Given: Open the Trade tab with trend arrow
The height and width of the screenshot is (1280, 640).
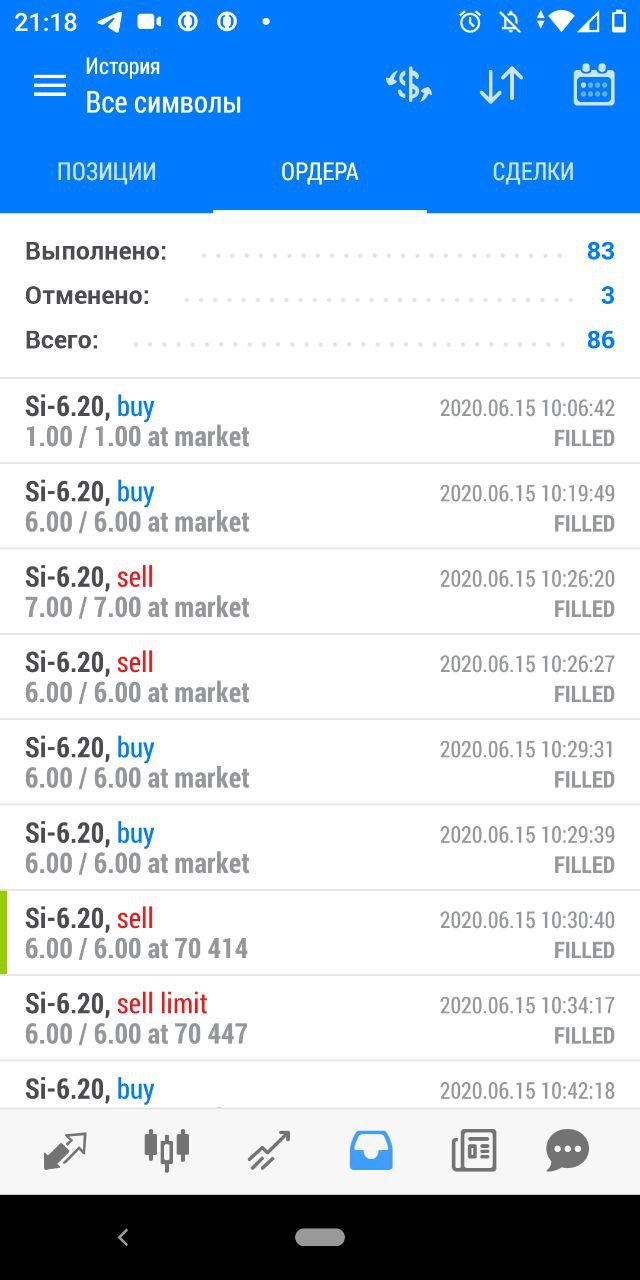Looking at the screenshot, I should pyautogui.click(x=269, y=1150).
